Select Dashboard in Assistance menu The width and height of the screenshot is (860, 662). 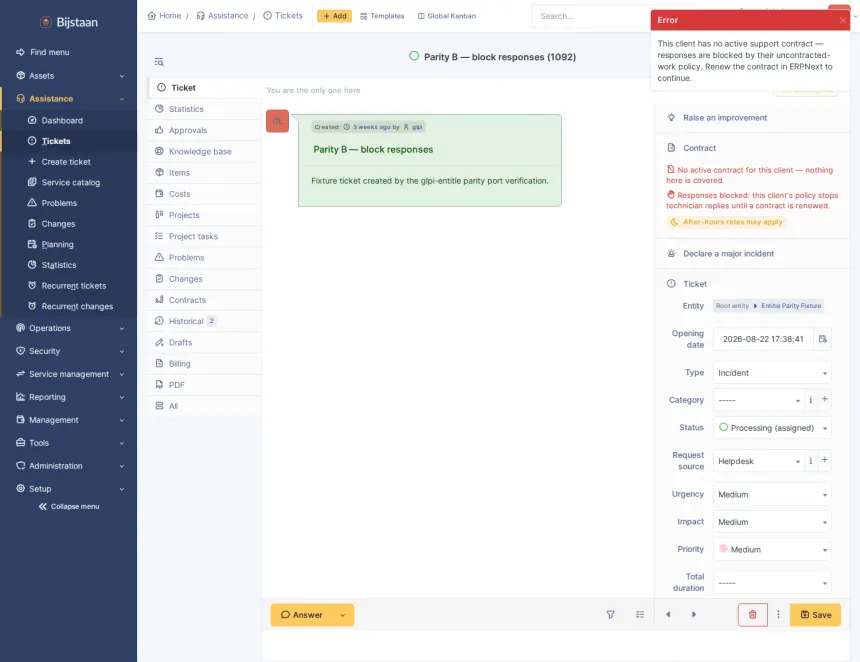pos(70,121)
